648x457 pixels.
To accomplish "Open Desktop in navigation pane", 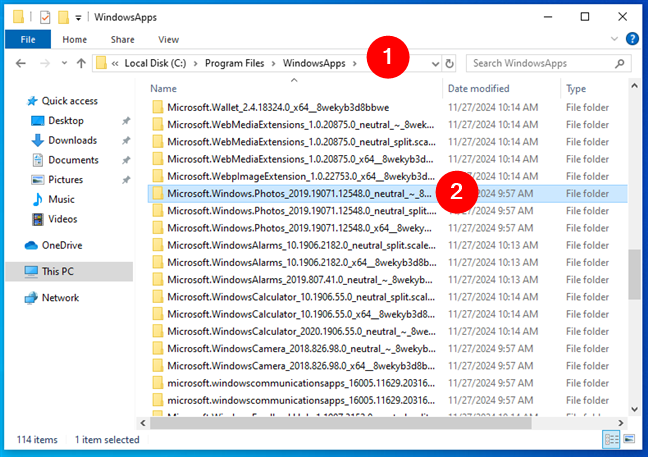I will (x=66, y=121).
